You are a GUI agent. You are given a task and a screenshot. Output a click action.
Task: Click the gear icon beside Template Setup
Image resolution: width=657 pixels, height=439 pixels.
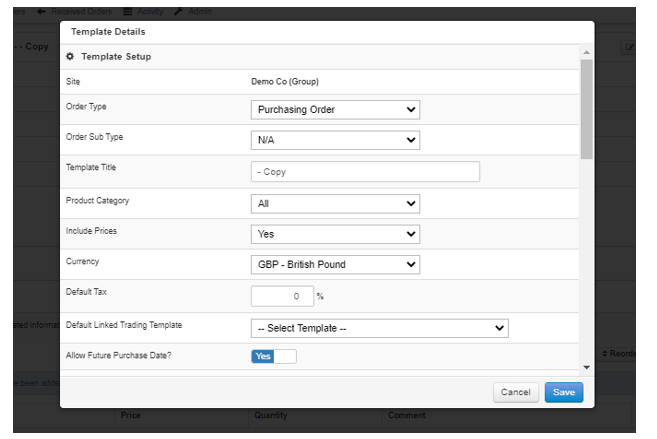(70, 57)
